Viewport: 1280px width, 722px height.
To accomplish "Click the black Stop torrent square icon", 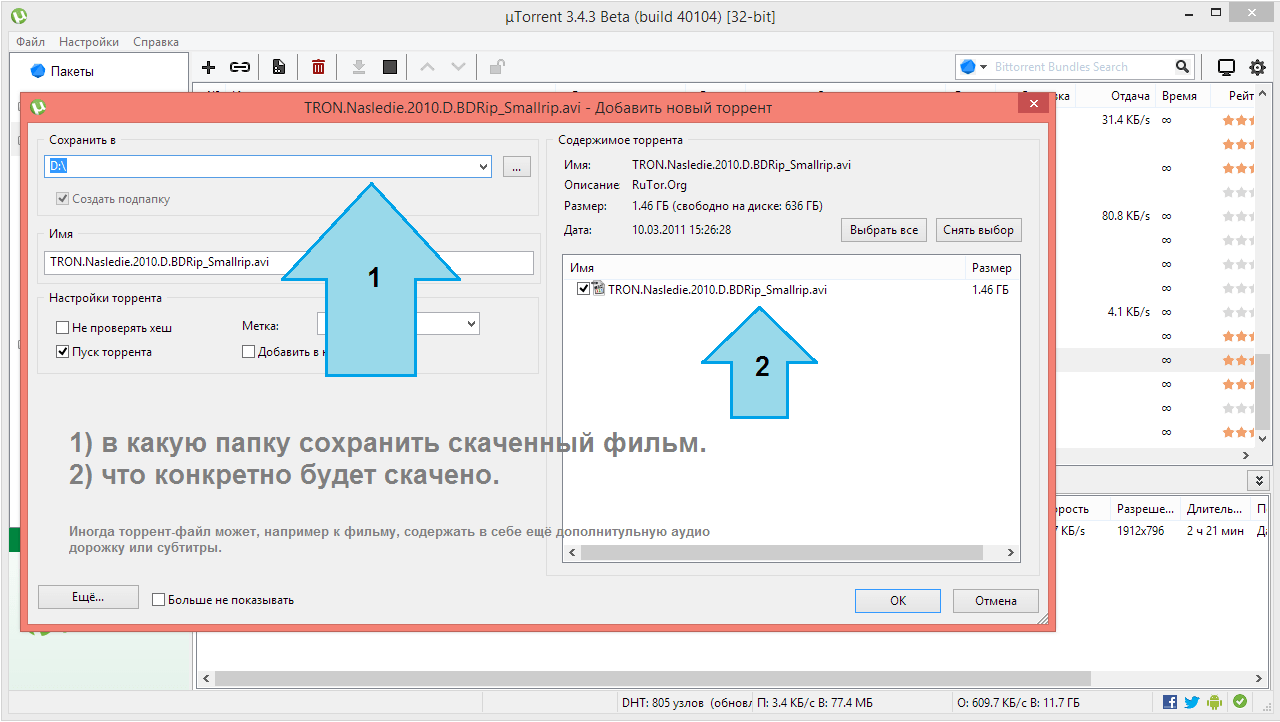I will pos(390,67).
